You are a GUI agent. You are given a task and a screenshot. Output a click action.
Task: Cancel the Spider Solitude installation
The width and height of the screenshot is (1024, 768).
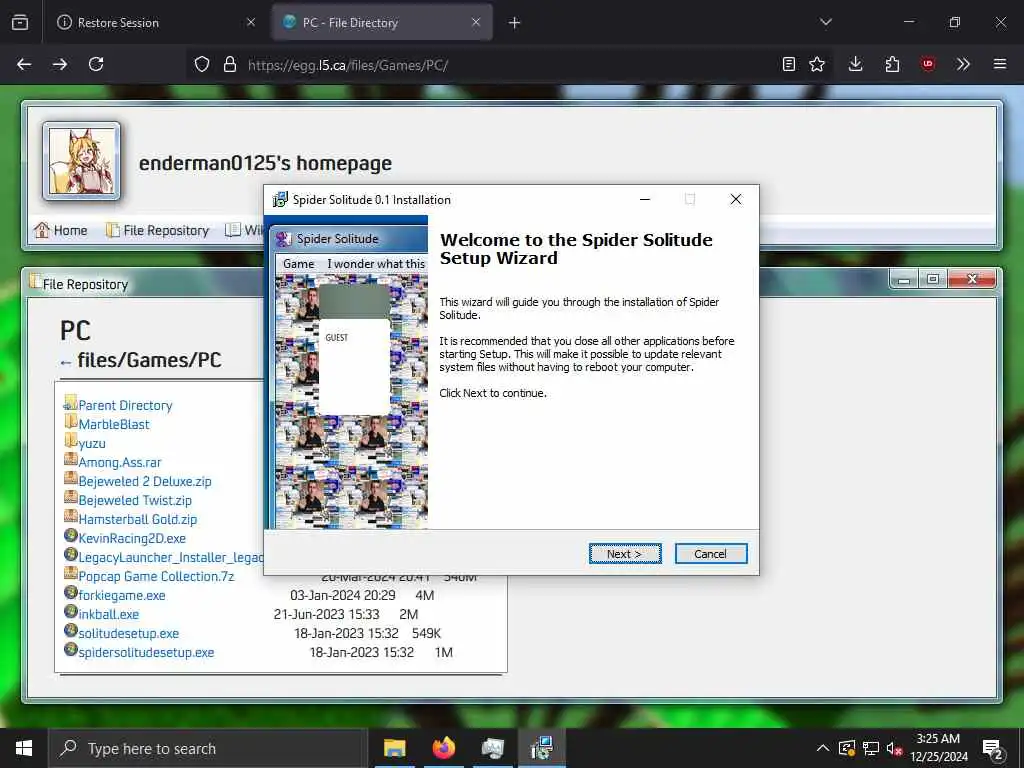711,554
